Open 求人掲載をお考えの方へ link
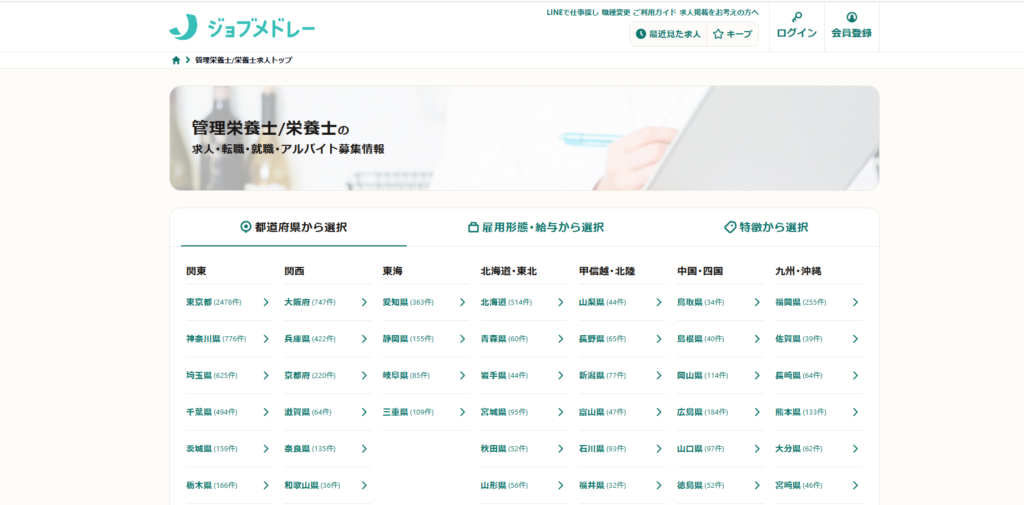1024x505 pixels. [x=719, y=12]
